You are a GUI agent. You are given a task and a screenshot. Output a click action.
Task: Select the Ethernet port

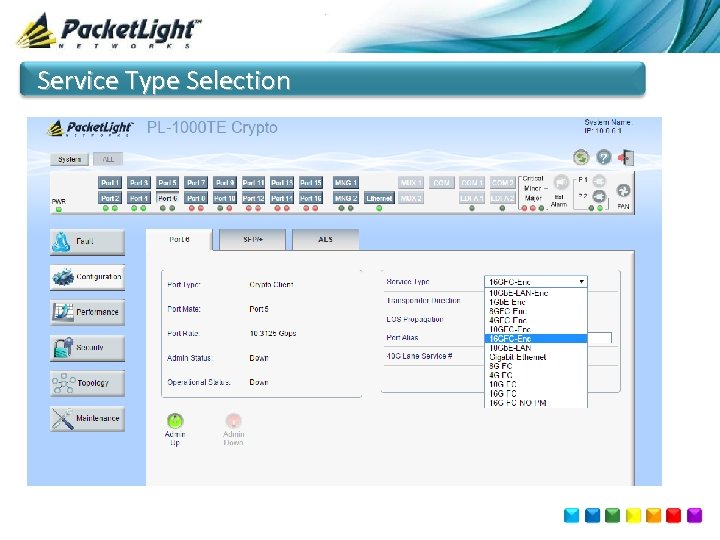pos(379,198)
